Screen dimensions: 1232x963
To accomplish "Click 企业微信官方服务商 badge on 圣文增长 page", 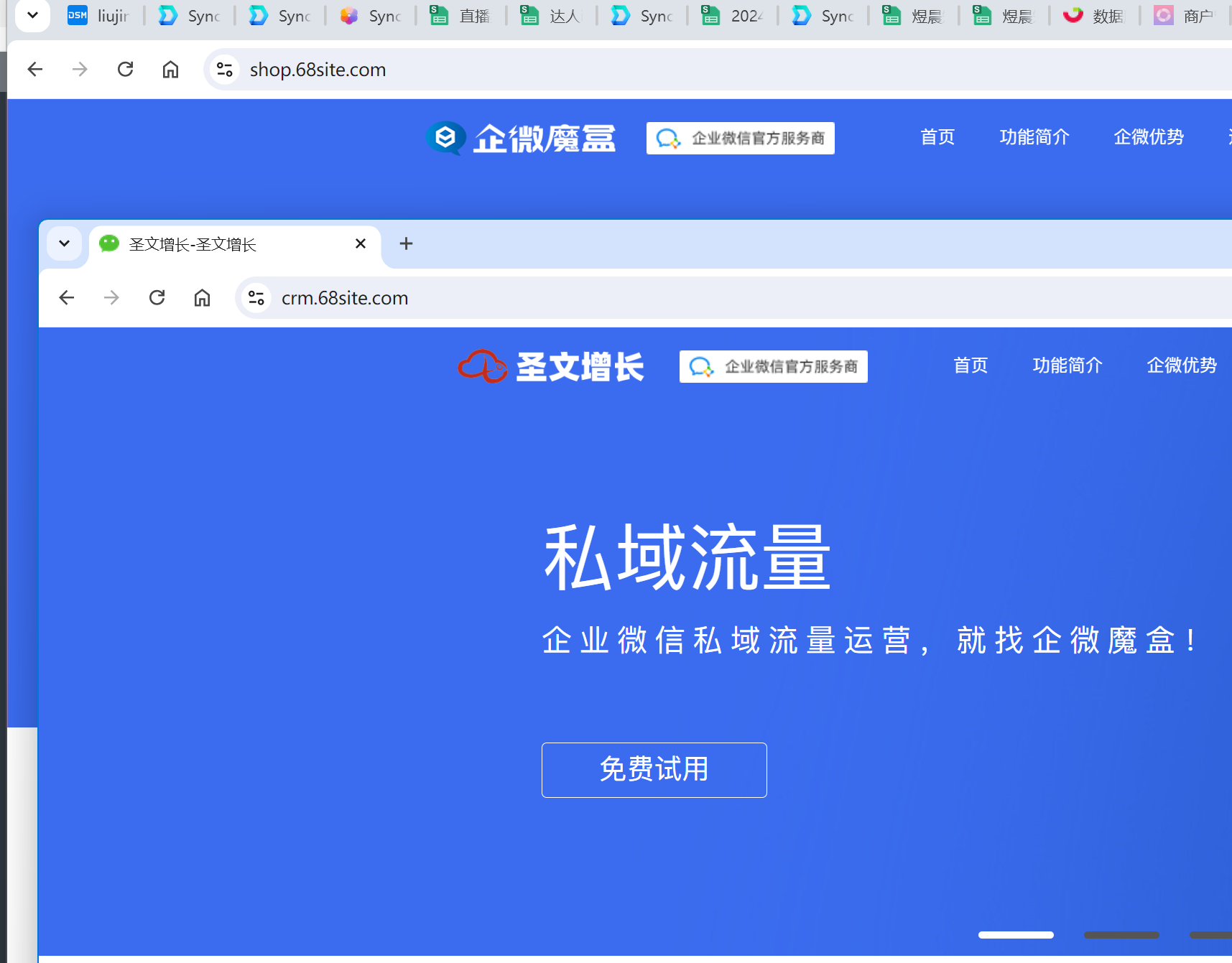I will click(x=774, y=366).
